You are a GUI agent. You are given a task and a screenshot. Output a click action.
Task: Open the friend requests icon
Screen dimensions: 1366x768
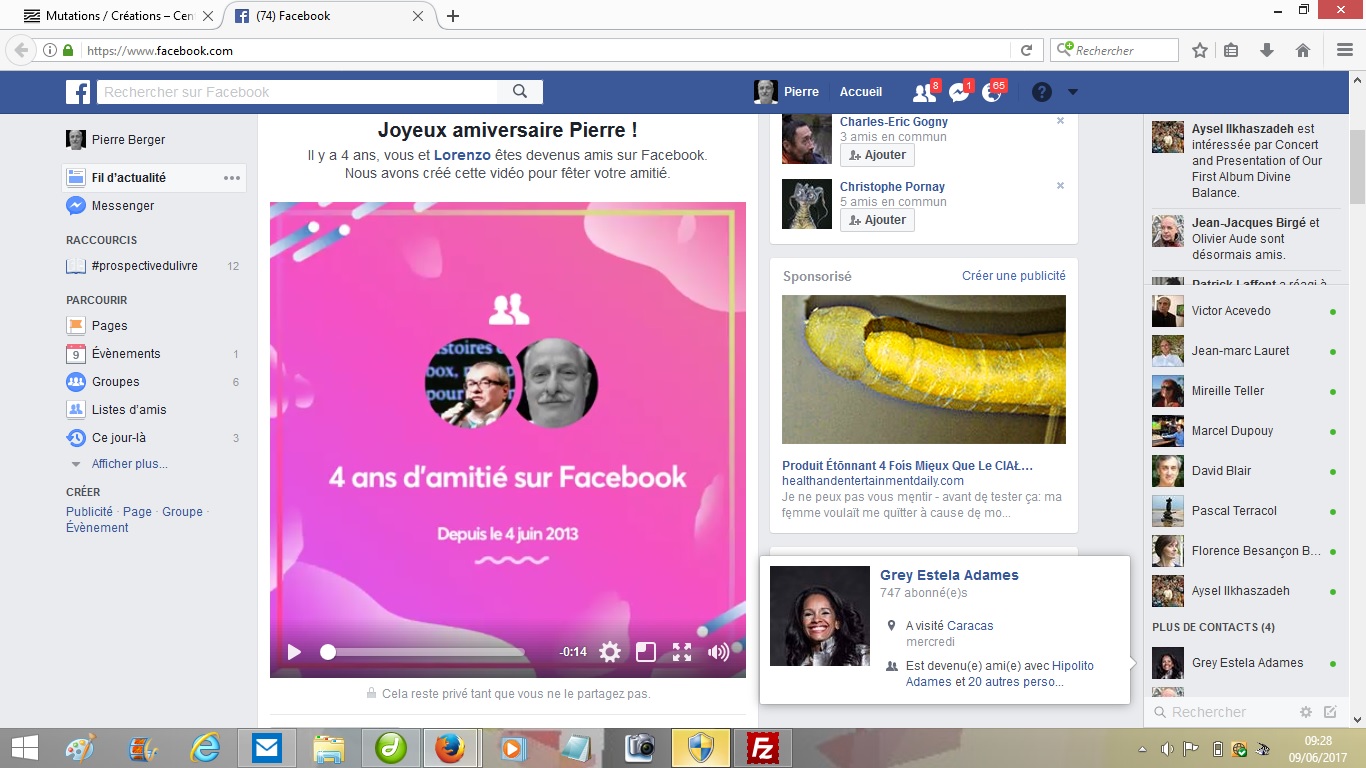(x=923, y=92)
